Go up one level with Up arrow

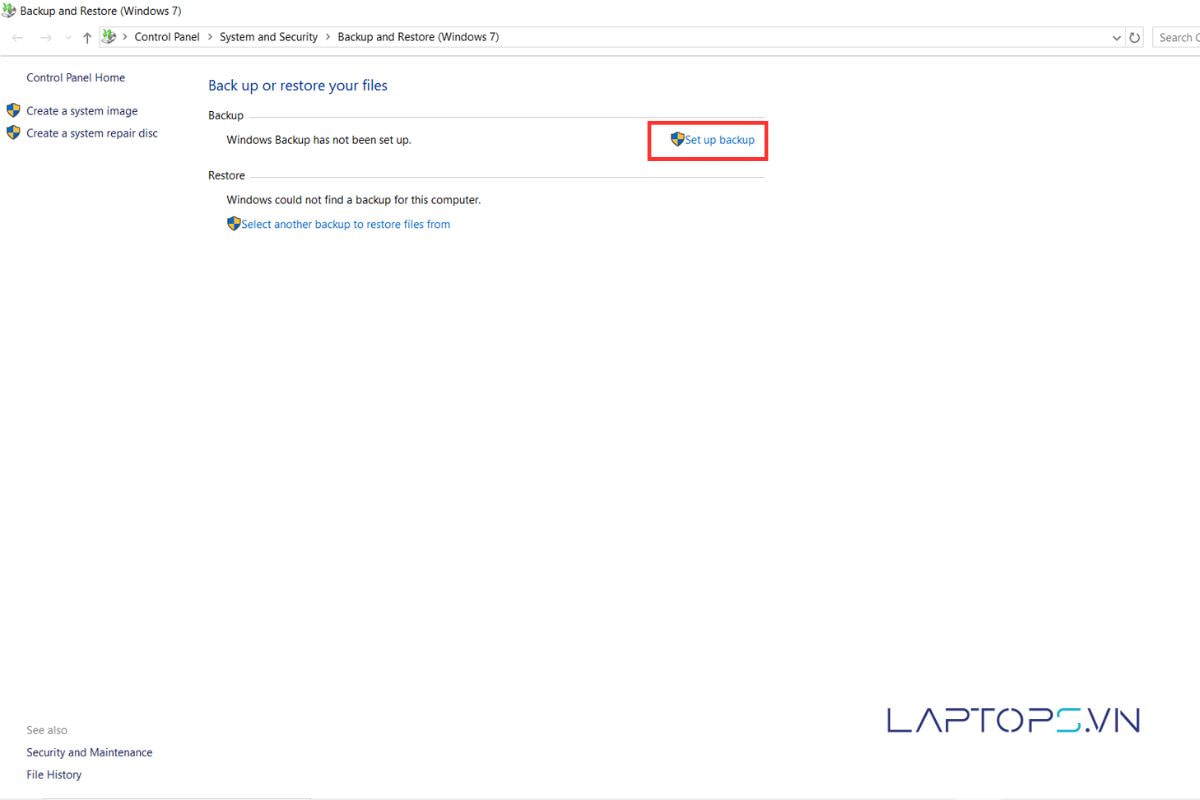pyautogui.click(x=87, y=37)
